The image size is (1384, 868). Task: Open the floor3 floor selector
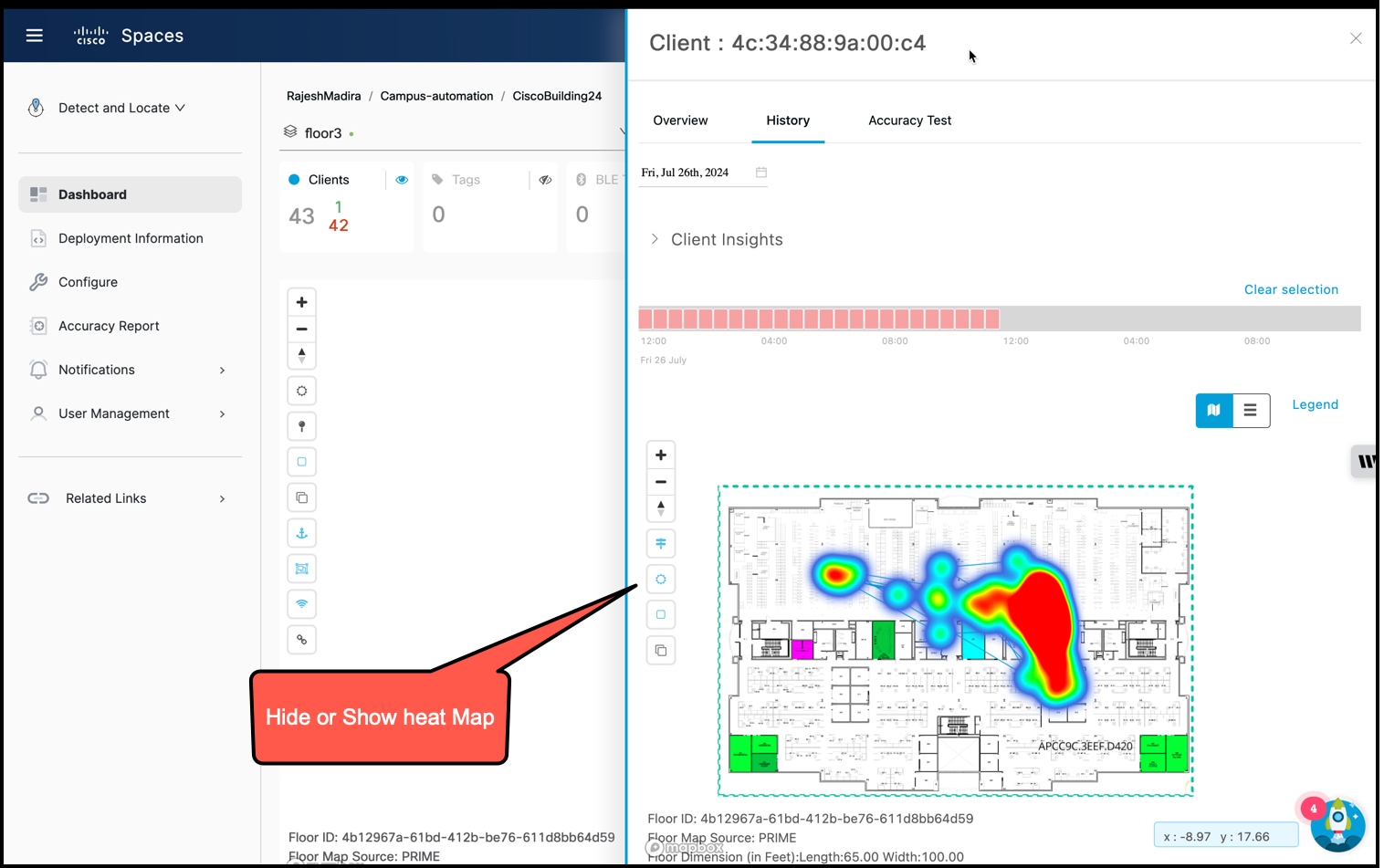(454, 132)
